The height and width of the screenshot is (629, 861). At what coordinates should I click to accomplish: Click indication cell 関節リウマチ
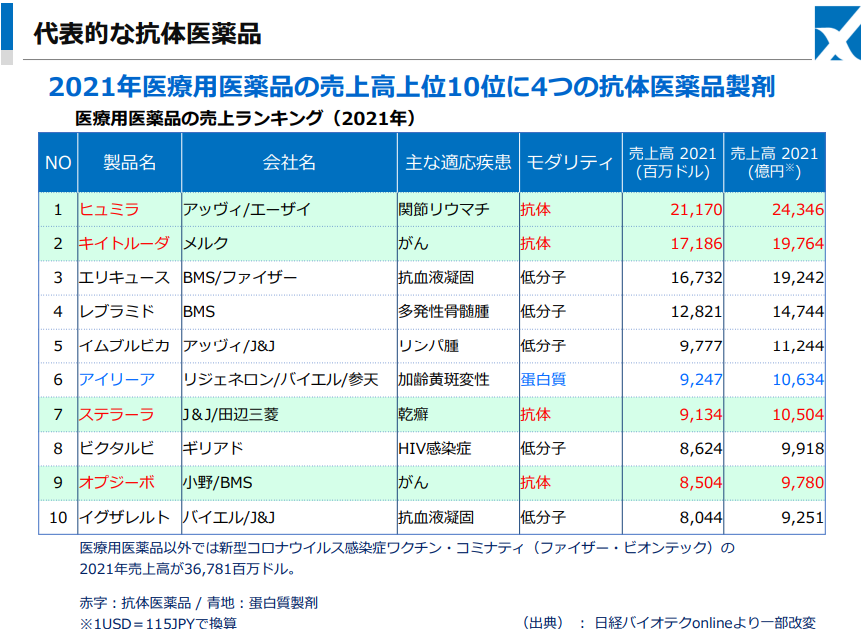[x=444, y=209]
